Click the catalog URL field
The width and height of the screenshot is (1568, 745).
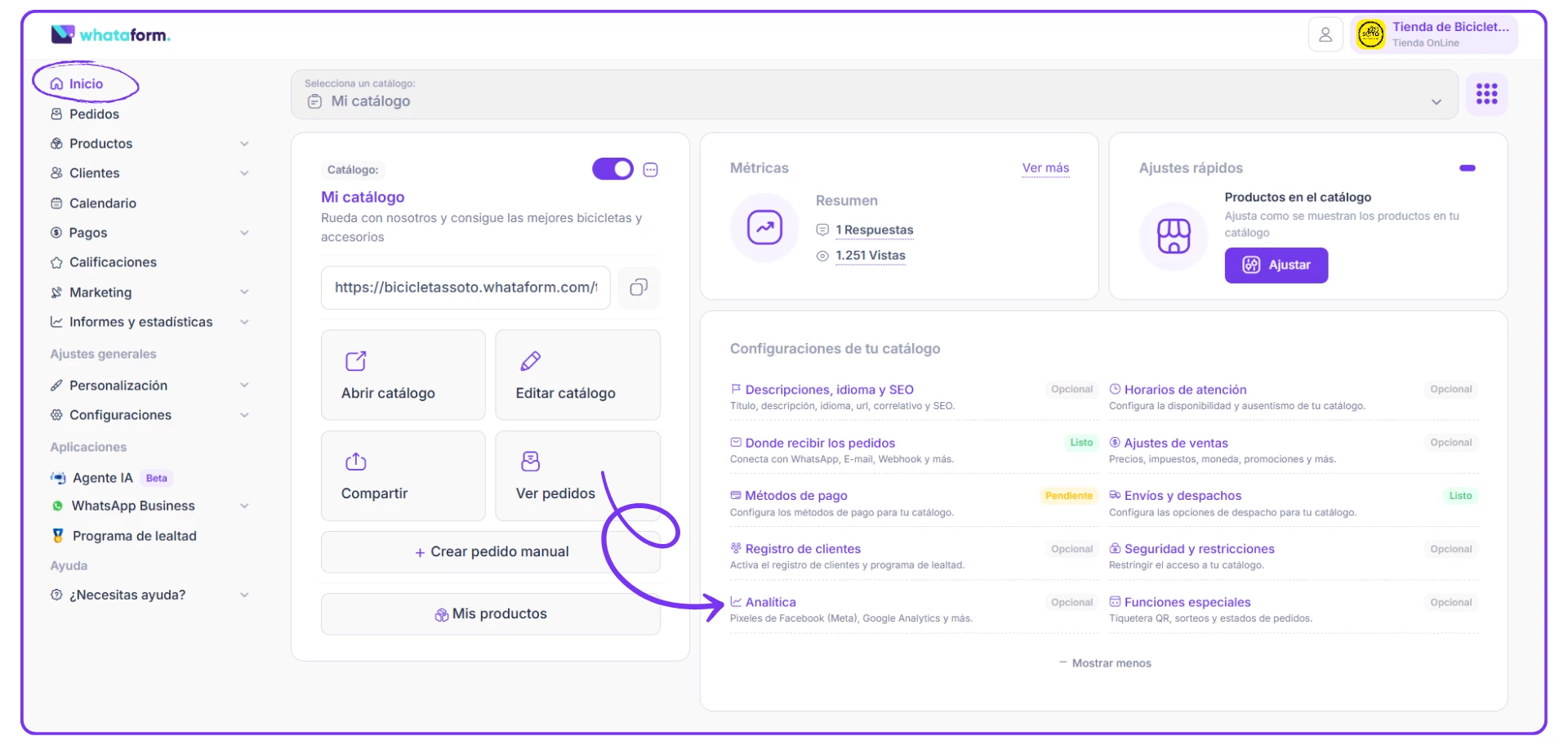click(x=465, y=288)
